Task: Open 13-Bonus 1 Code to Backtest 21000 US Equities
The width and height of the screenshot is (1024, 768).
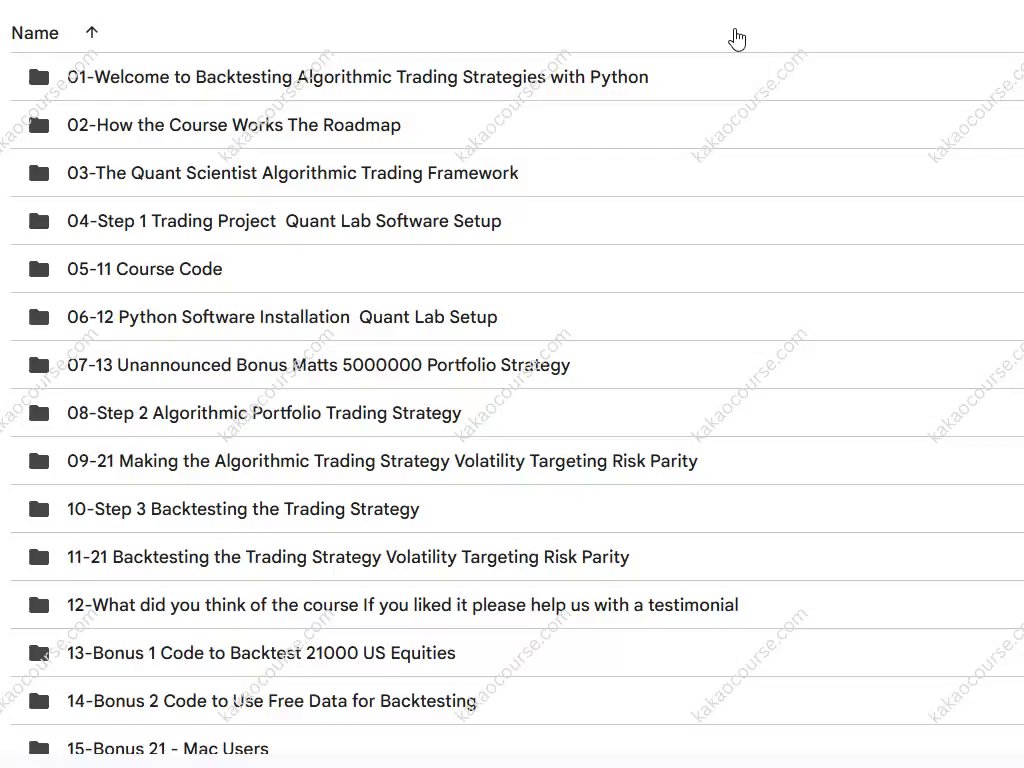Action: (261, 653)
